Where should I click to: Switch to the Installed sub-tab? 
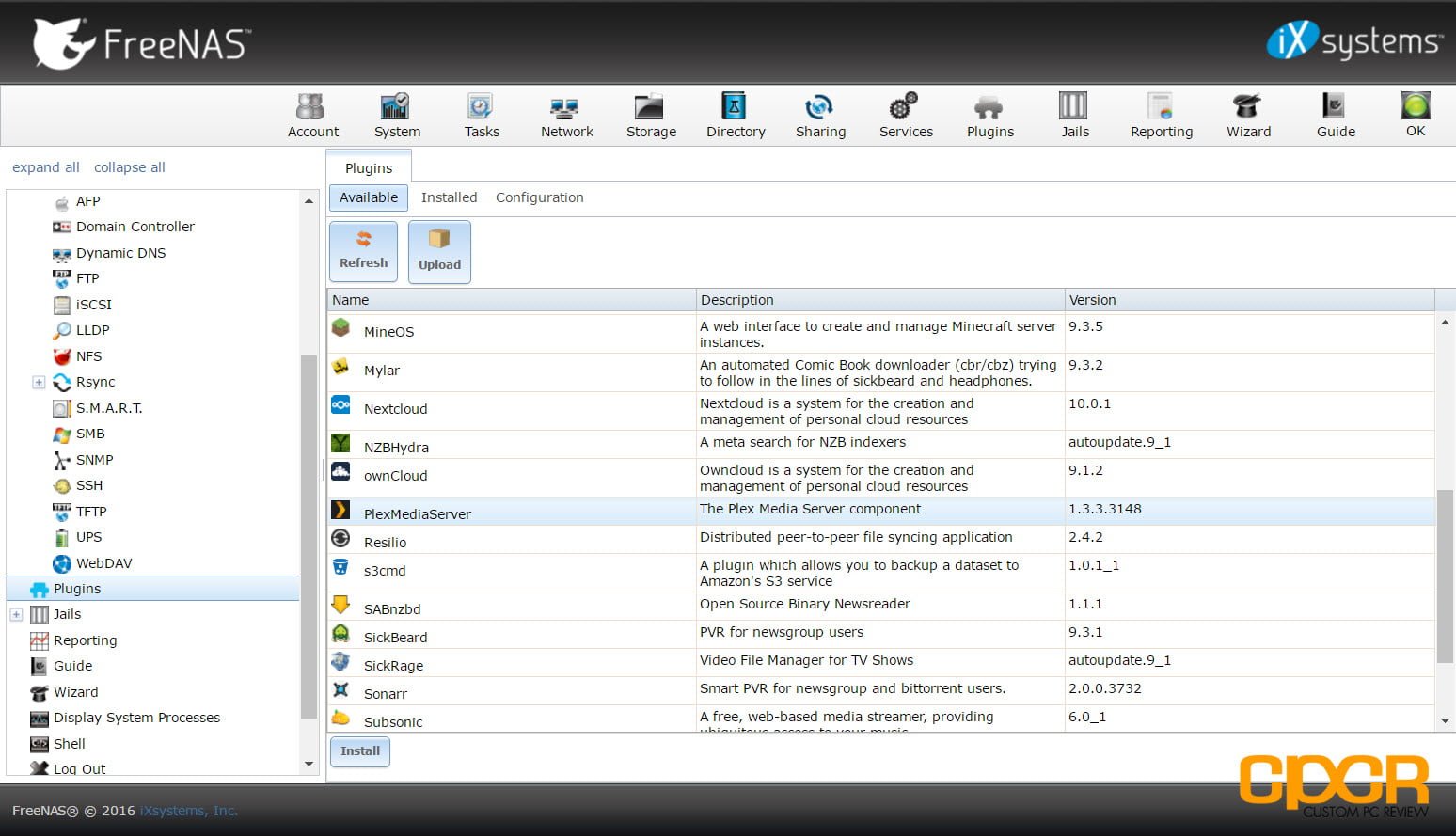coord(449,197)
